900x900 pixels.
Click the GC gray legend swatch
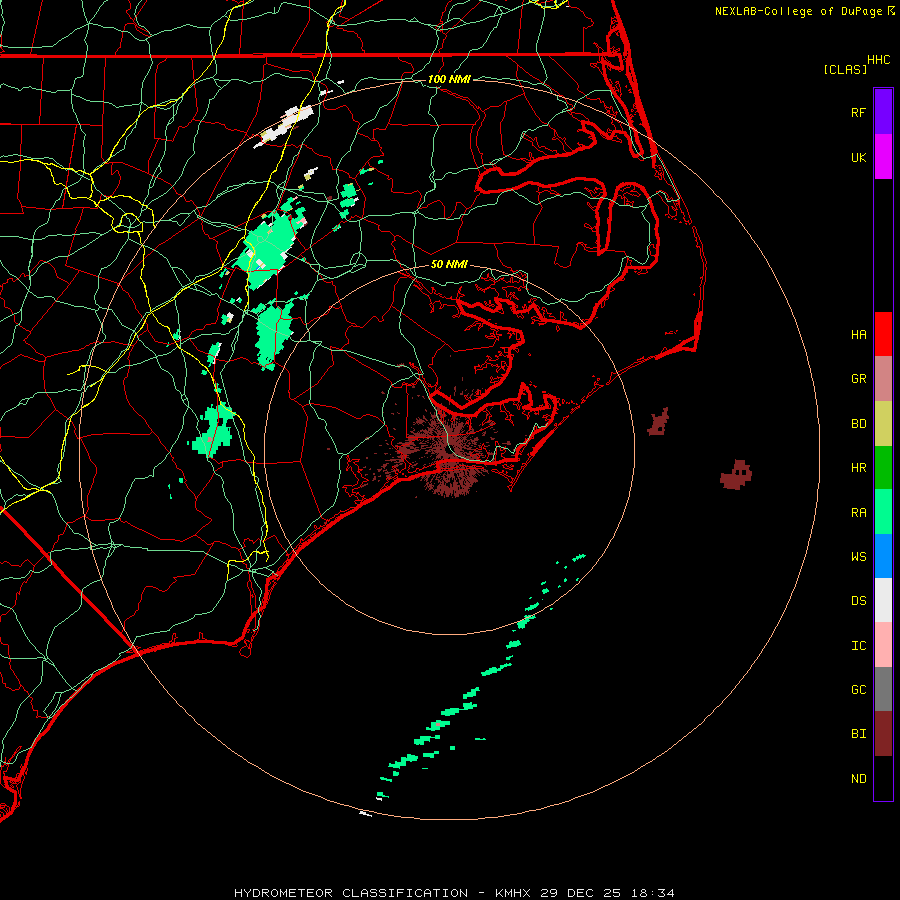(x=883, y=689)
